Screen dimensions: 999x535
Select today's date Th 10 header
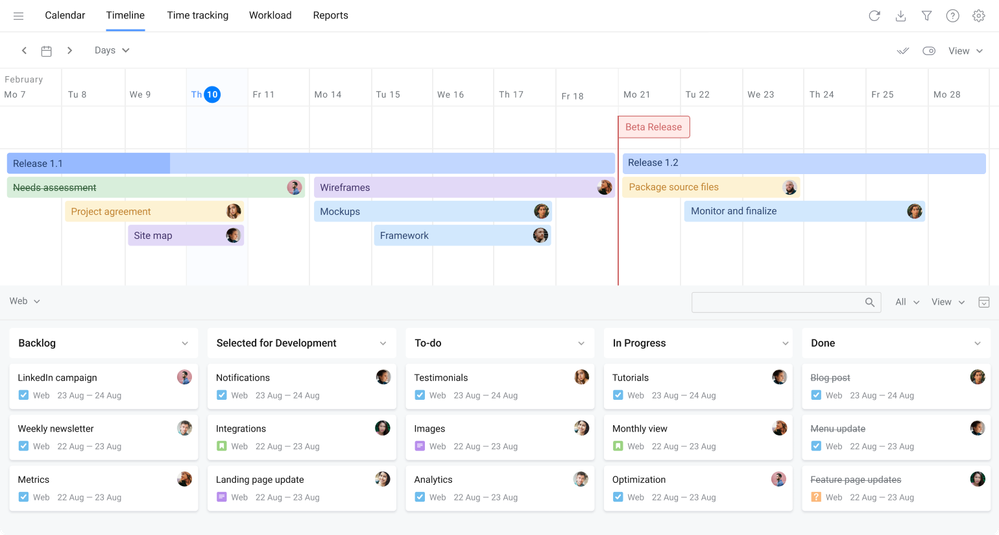pos(206,94)
